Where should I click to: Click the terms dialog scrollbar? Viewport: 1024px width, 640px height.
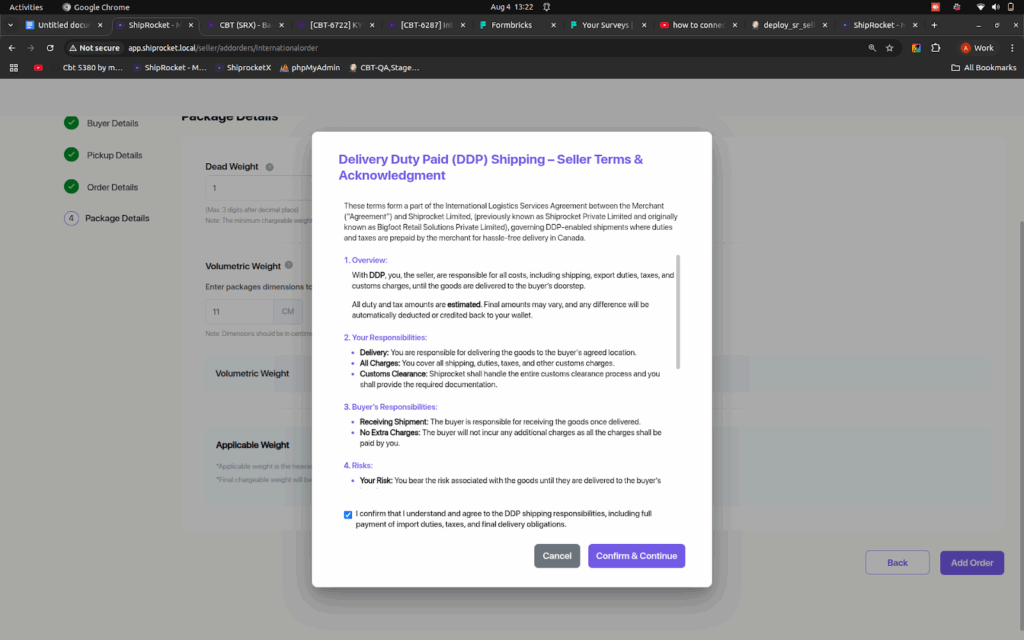[x=678, y=310]
